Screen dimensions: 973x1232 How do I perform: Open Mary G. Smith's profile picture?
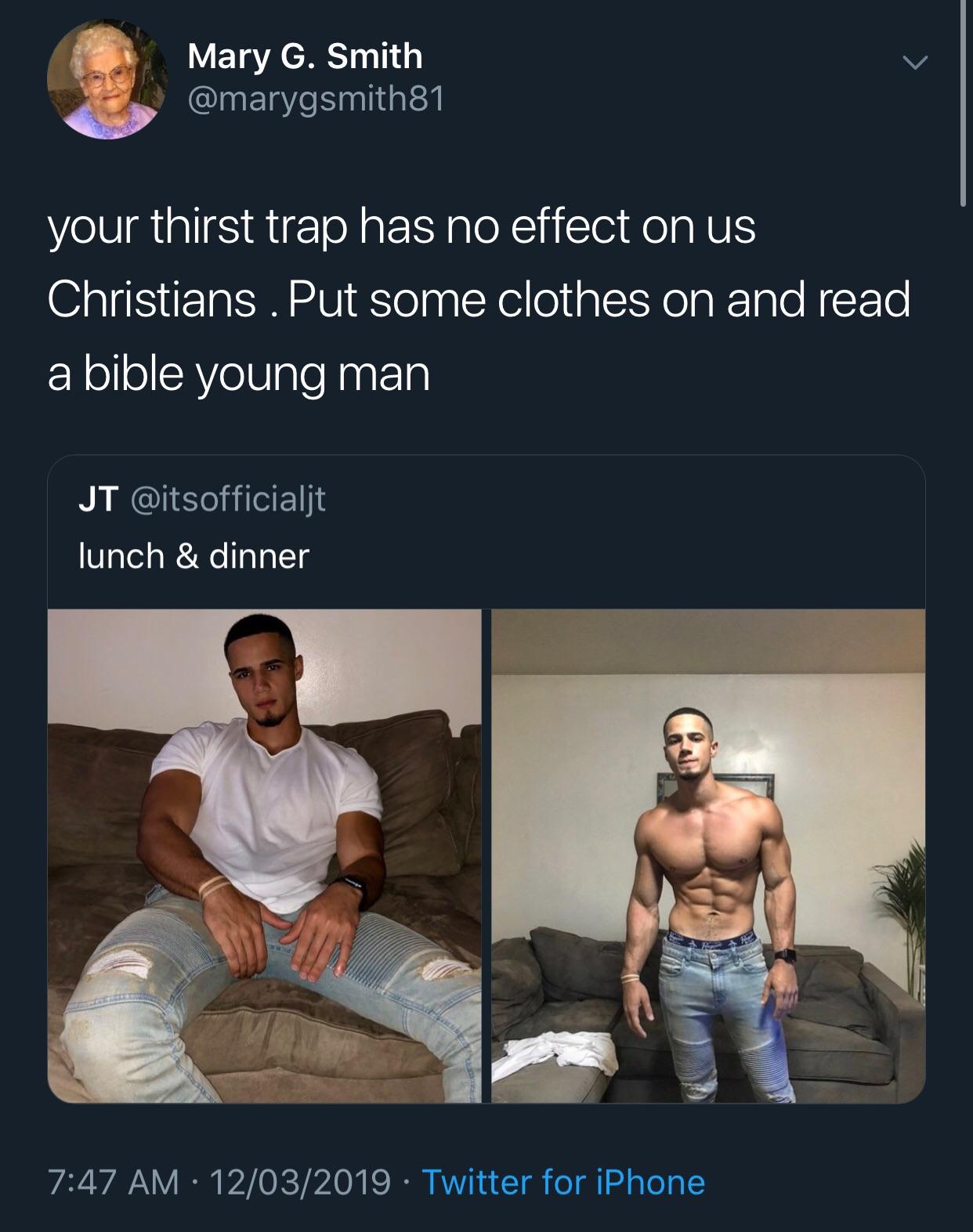coord(106,79)
